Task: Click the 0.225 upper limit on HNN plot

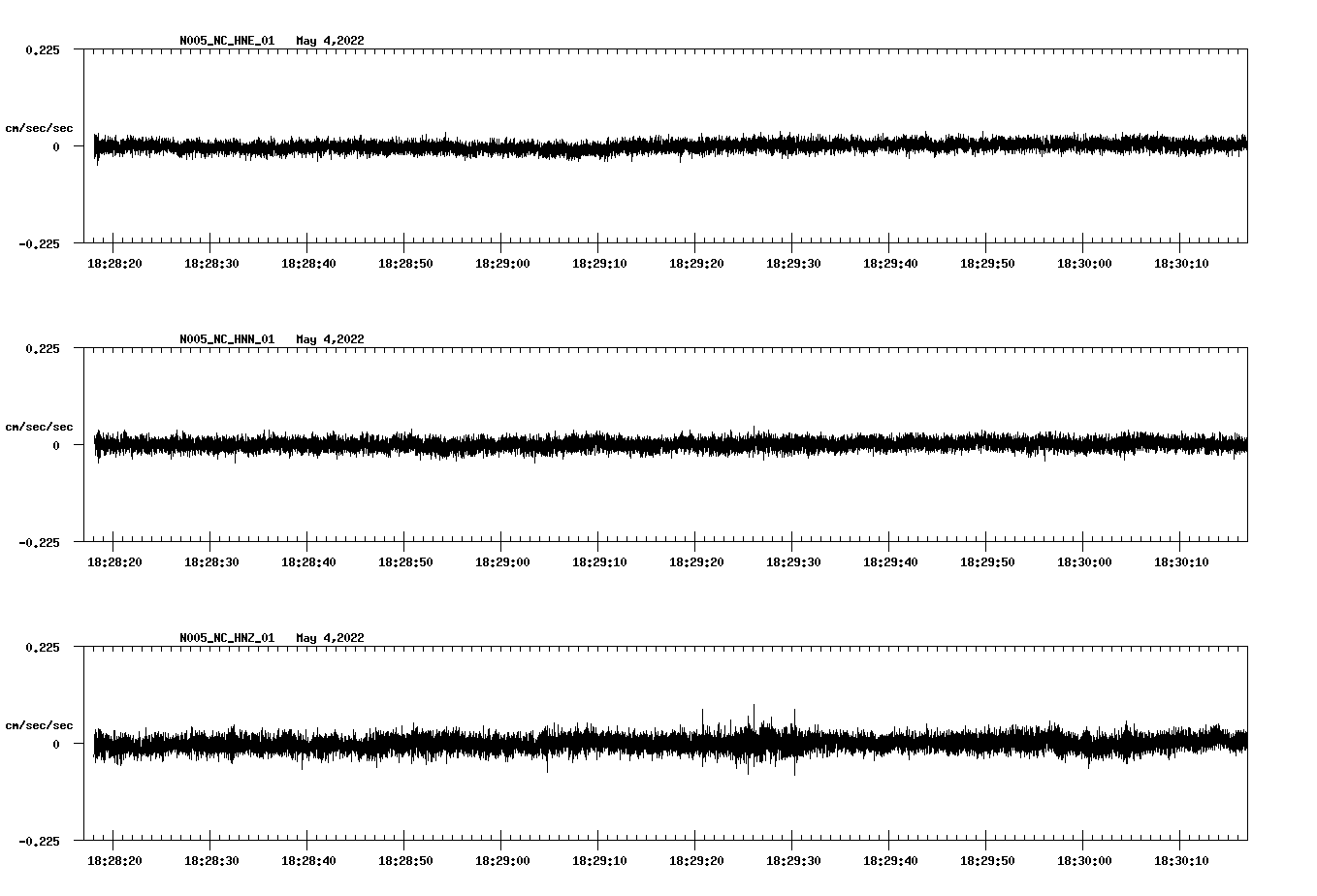Action: pos(42,349)
